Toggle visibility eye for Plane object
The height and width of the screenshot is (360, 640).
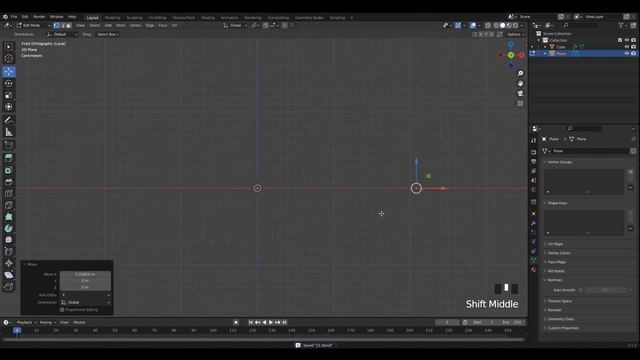(627, 53)
